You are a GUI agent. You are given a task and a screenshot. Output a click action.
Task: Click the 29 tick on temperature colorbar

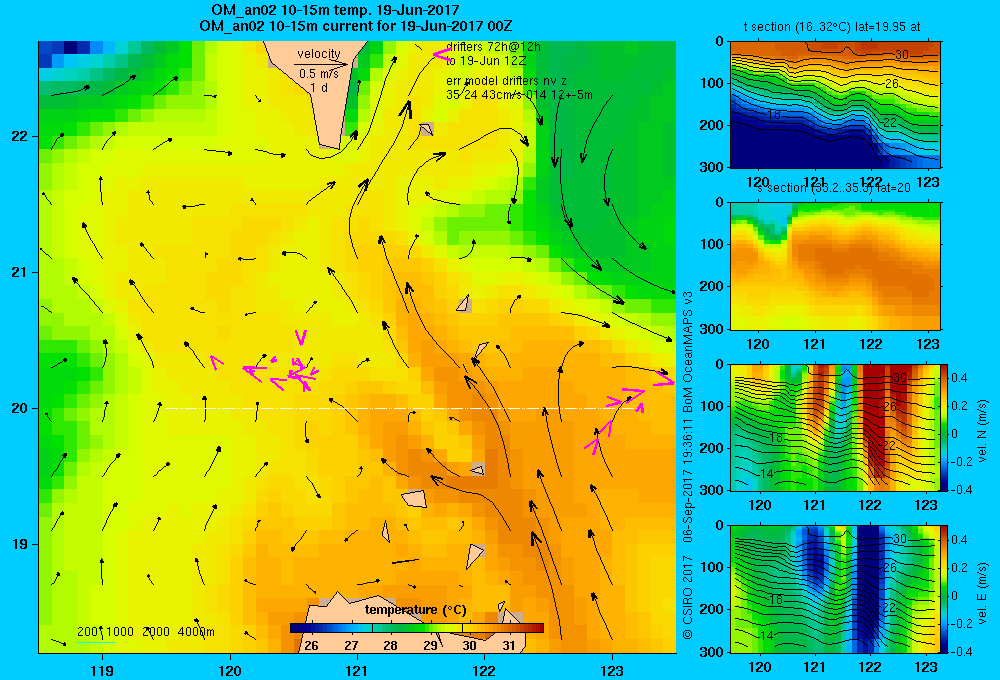[x=430, y=646]
